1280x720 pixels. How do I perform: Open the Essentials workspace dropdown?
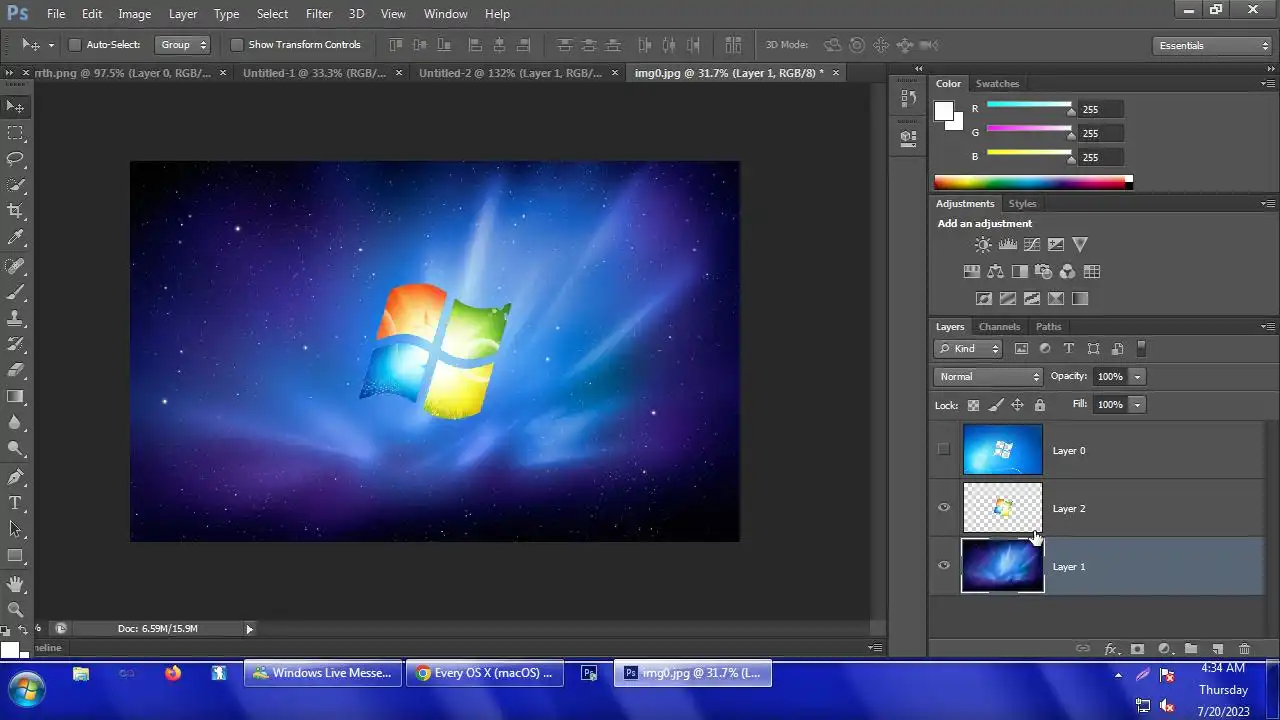pos(1212,46)
